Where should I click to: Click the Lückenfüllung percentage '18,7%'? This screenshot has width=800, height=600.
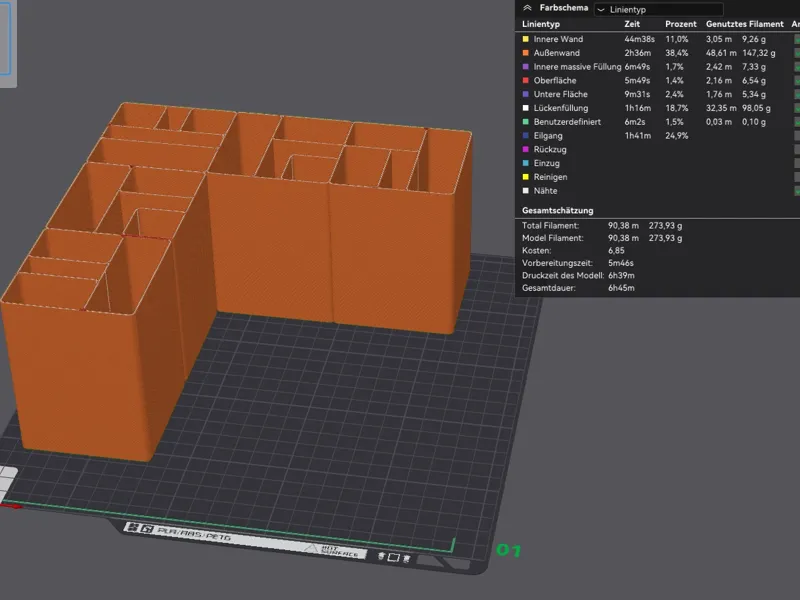677,108
